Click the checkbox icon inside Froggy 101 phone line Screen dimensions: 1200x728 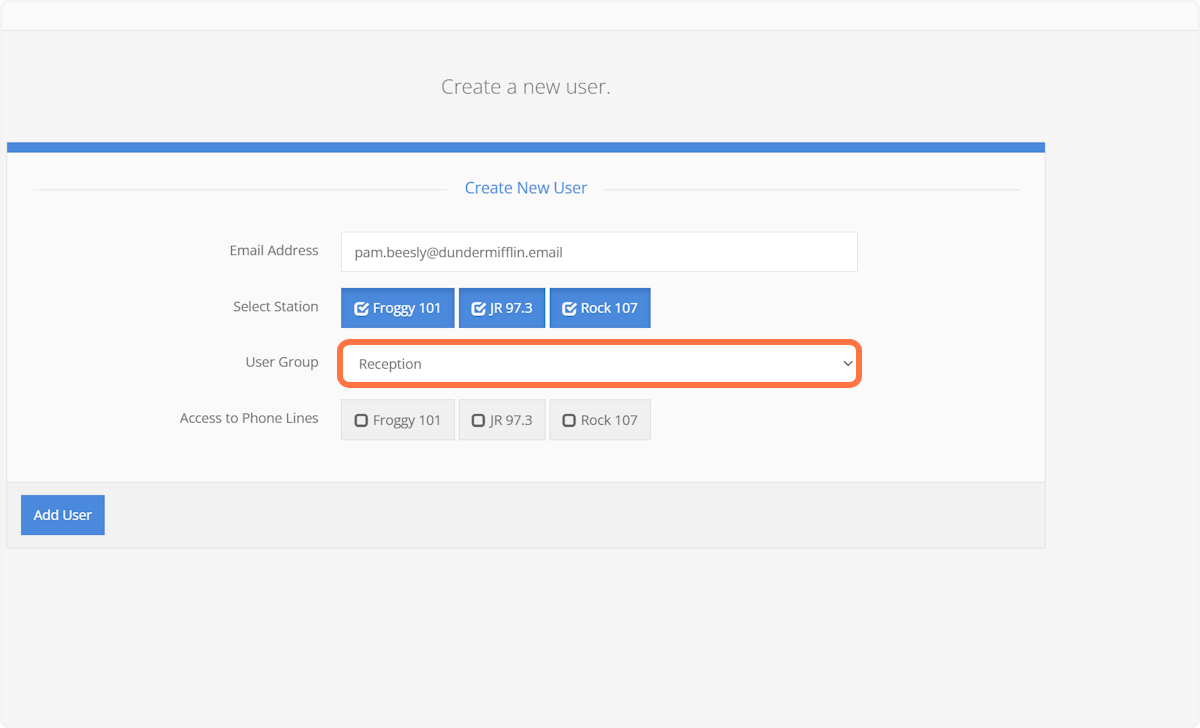tap(362, 419)
